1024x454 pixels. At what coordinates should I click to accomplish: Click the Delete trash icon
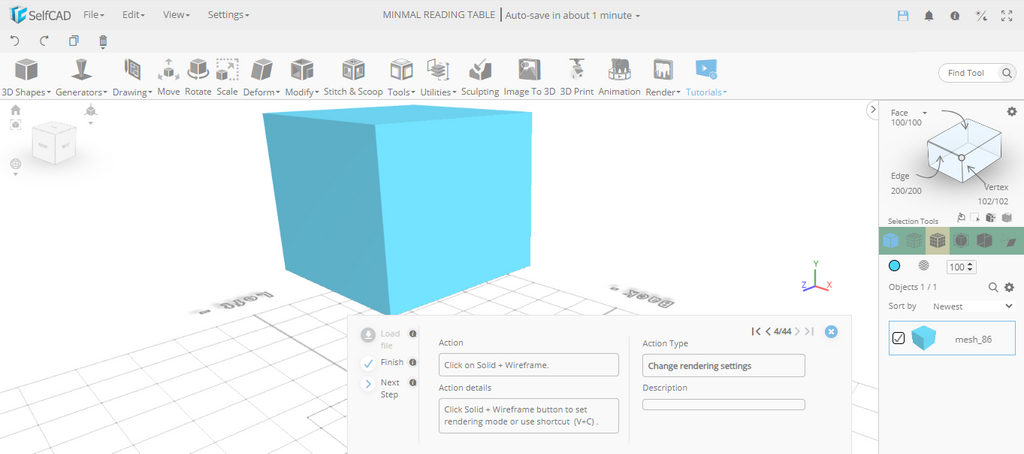coord(103,41)
